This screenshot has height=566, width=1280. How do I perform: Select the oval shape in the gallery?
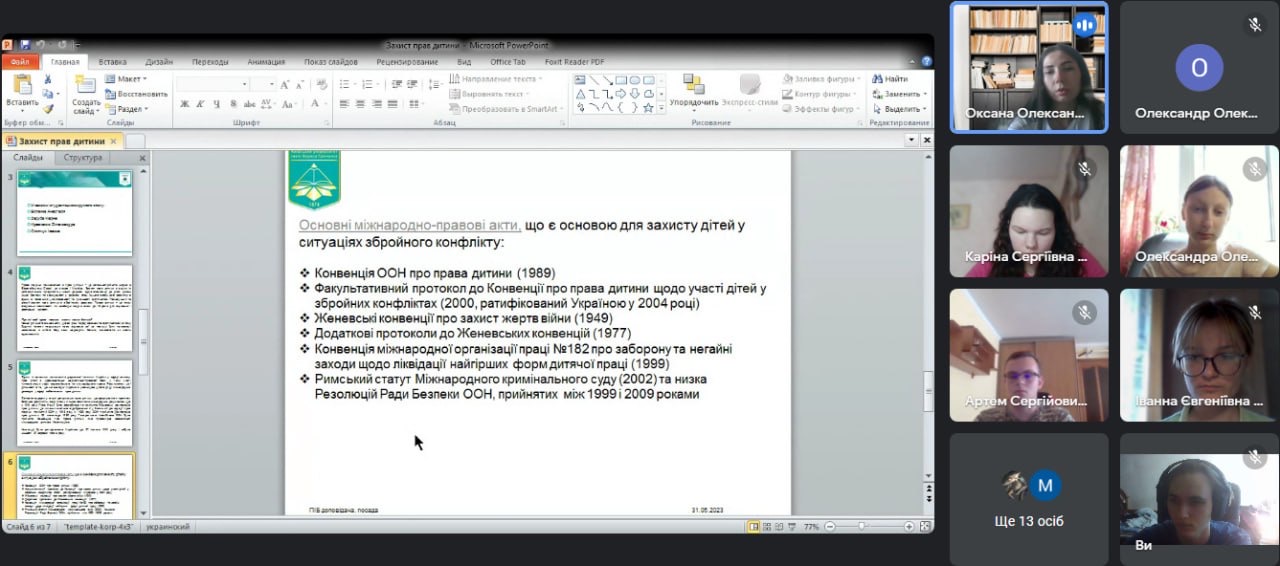pos(634,80)
